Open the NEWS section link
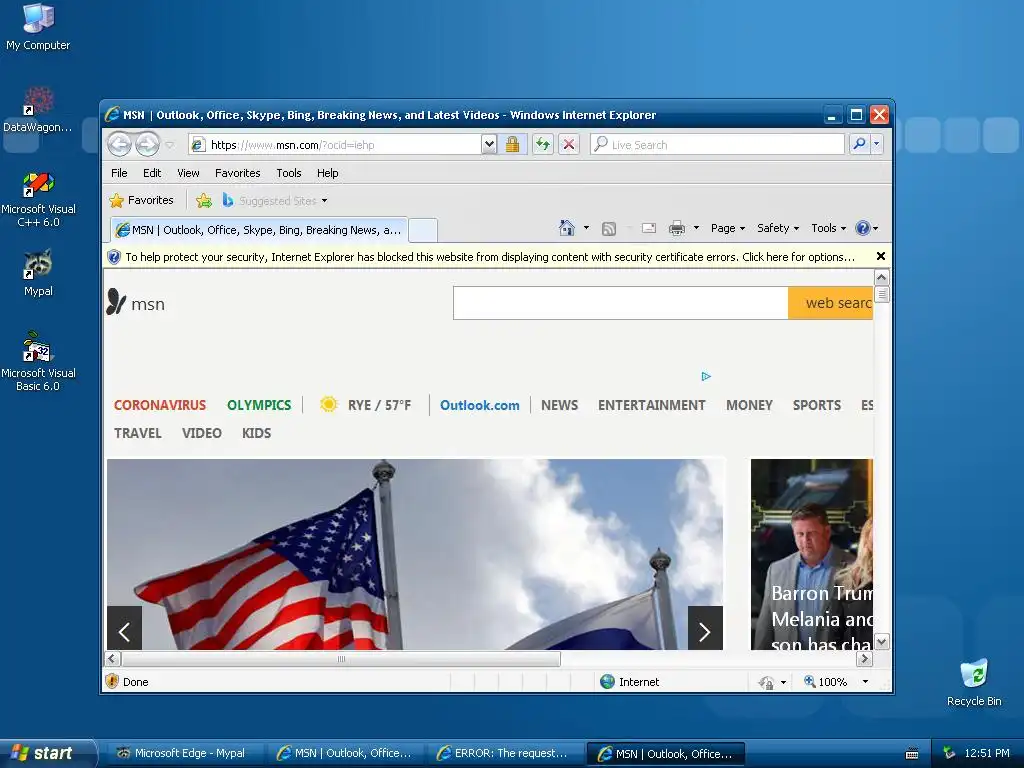The image size is (1024, 768). point(560,405)
